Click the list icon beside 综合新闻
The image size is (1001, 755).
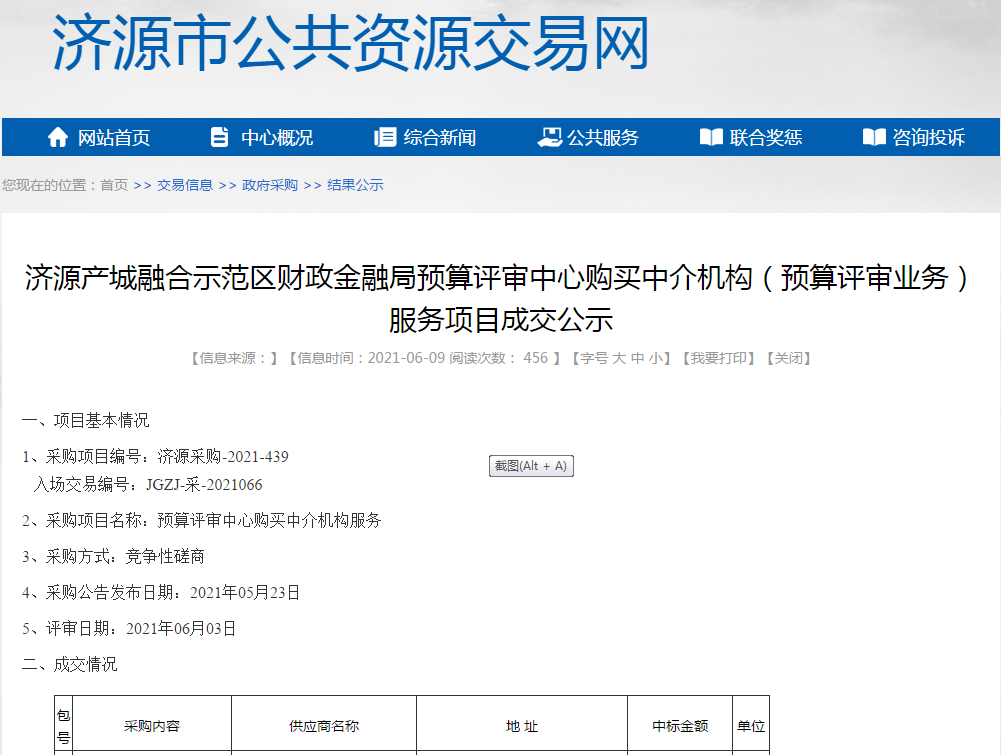384,137
